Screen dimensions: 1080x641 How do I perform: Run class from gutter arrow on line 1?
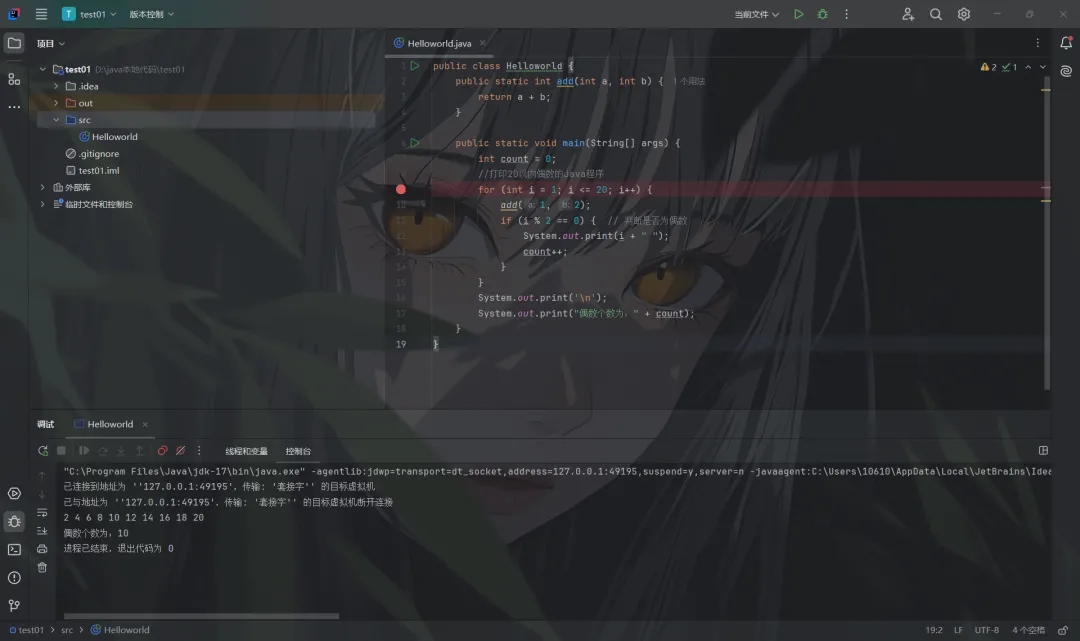pos(415,66)
